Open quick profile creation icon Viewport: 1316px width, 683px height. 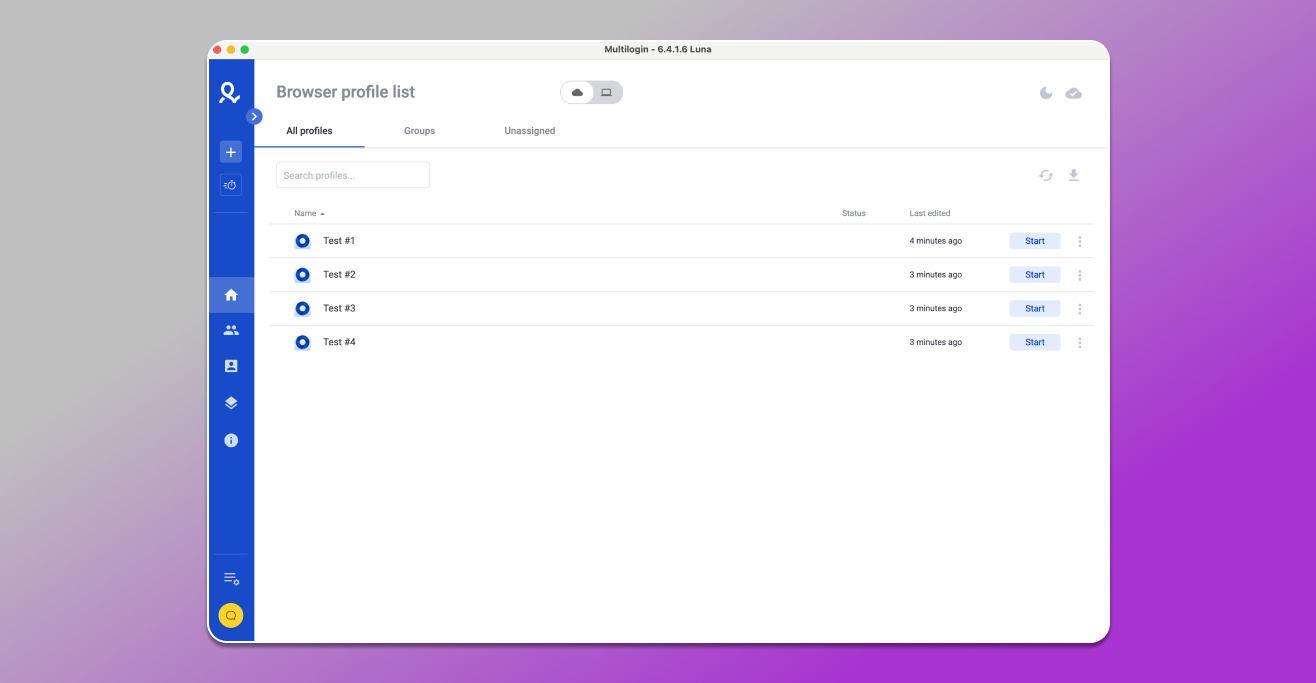(x=231, y=184)
